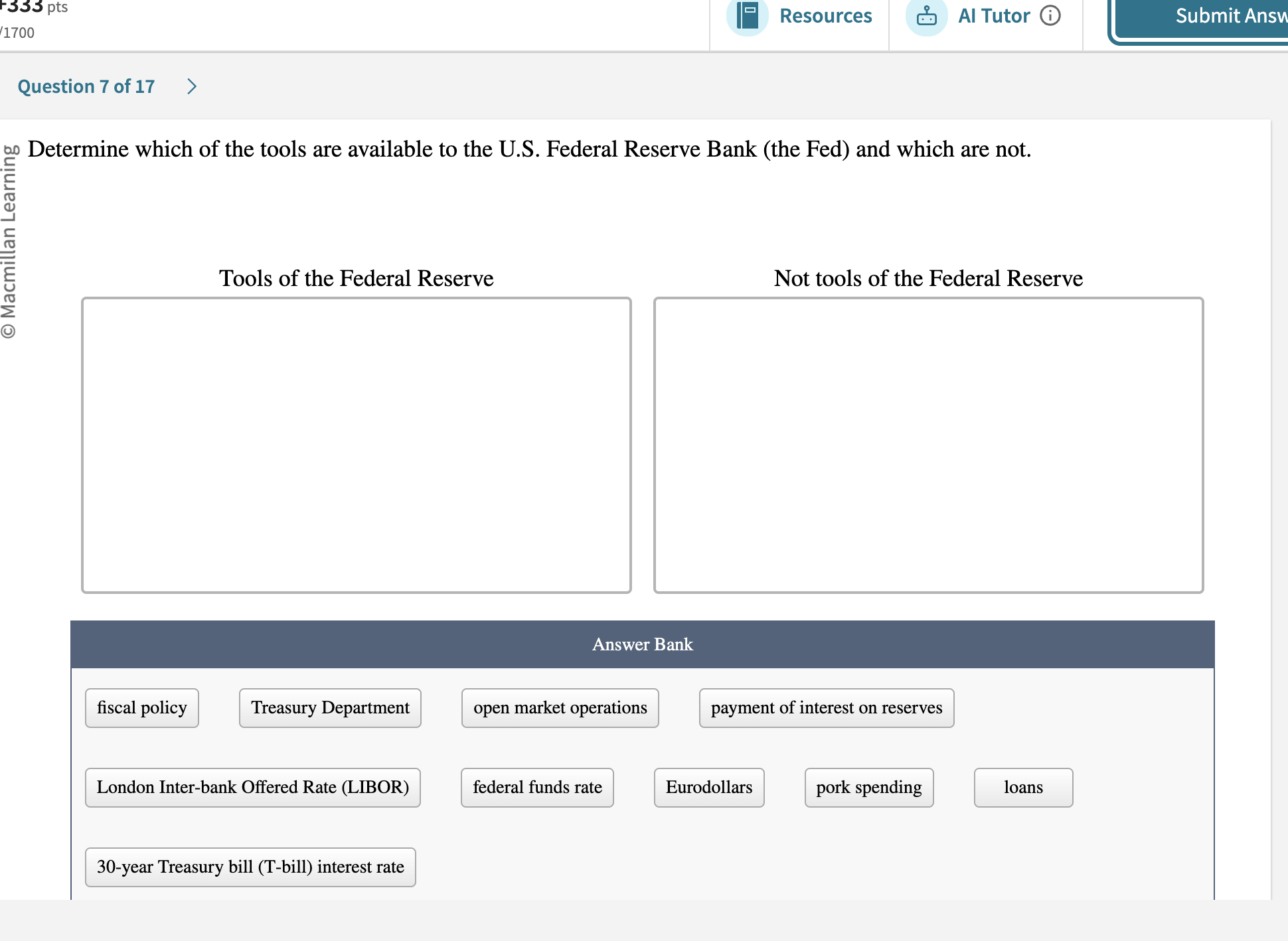The height and width of the screenshot is (941, 1288).
Task: Select the loans answer chip
Action: (x=1024, y=788)
